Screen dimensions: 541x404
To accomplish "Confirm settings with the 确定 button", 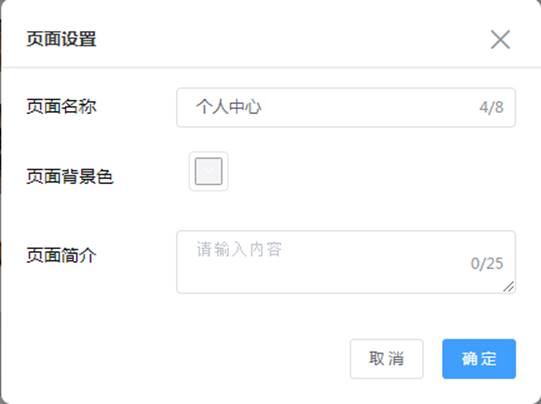I will point(479,359).
